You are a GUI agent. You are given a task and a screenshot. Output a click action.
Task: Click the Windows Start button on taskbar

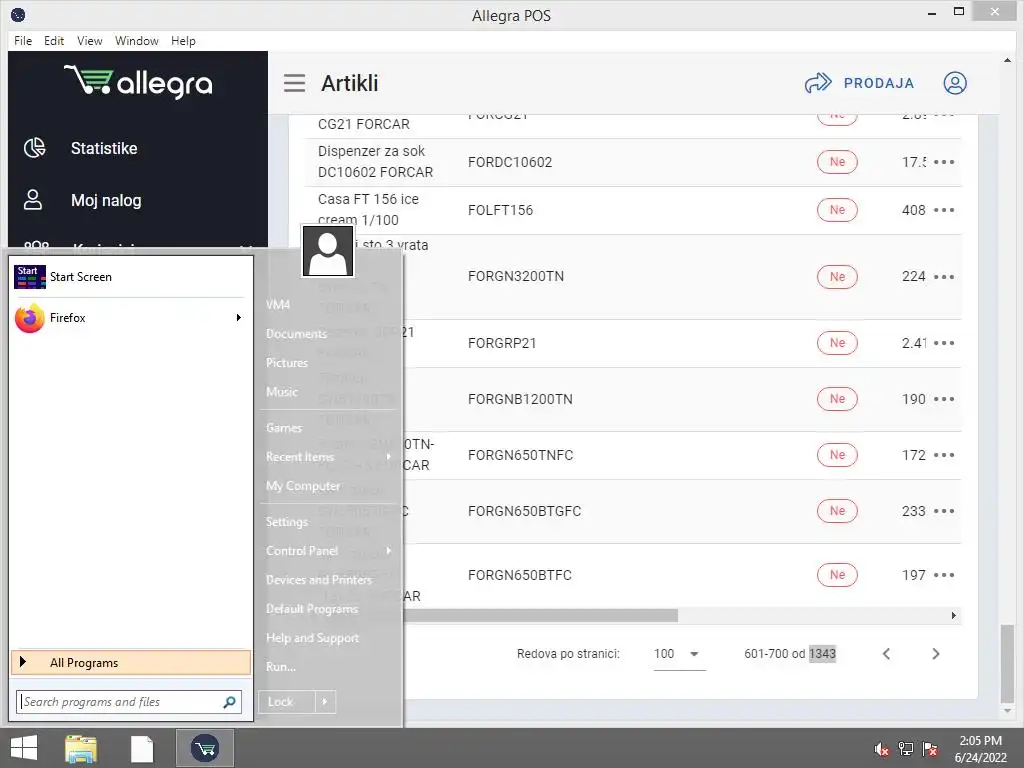24,748
